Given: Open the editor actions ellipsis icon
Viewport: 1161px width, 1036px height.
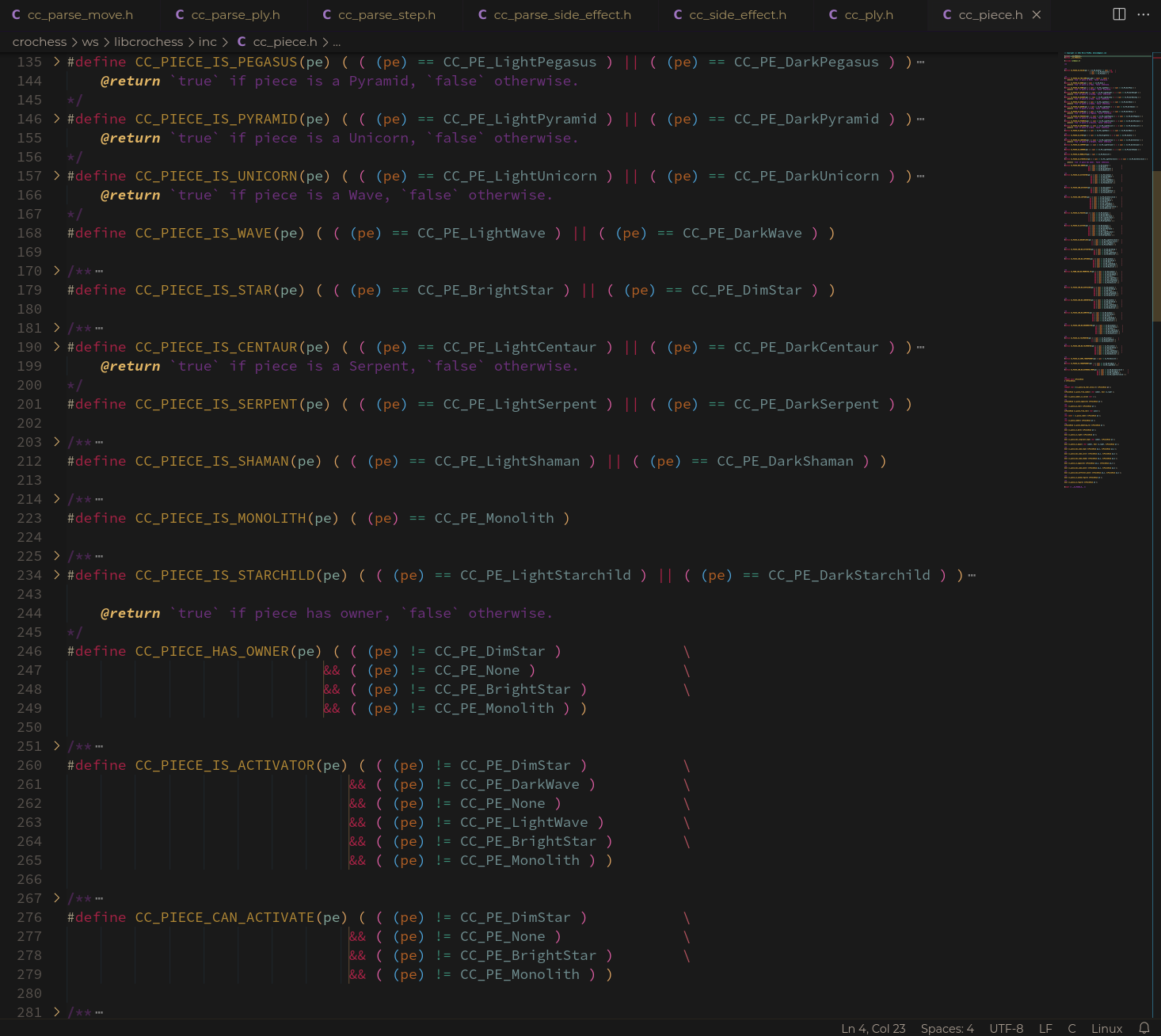Looking at the screenshot, I should pyautogui.click(x=1144, y=14).
